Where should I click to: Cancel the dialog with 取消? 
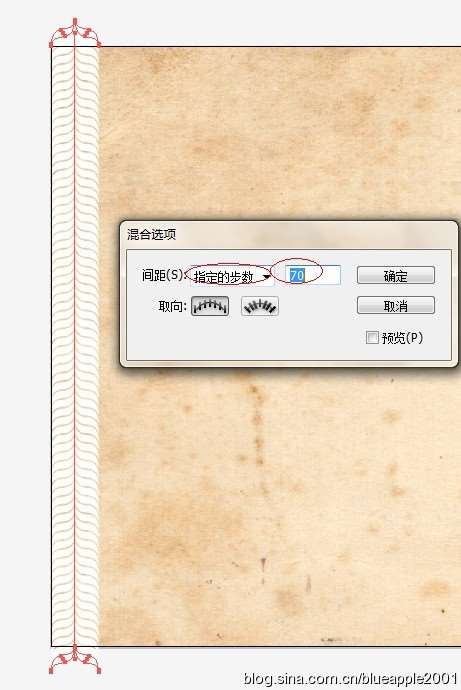point(395,305)
